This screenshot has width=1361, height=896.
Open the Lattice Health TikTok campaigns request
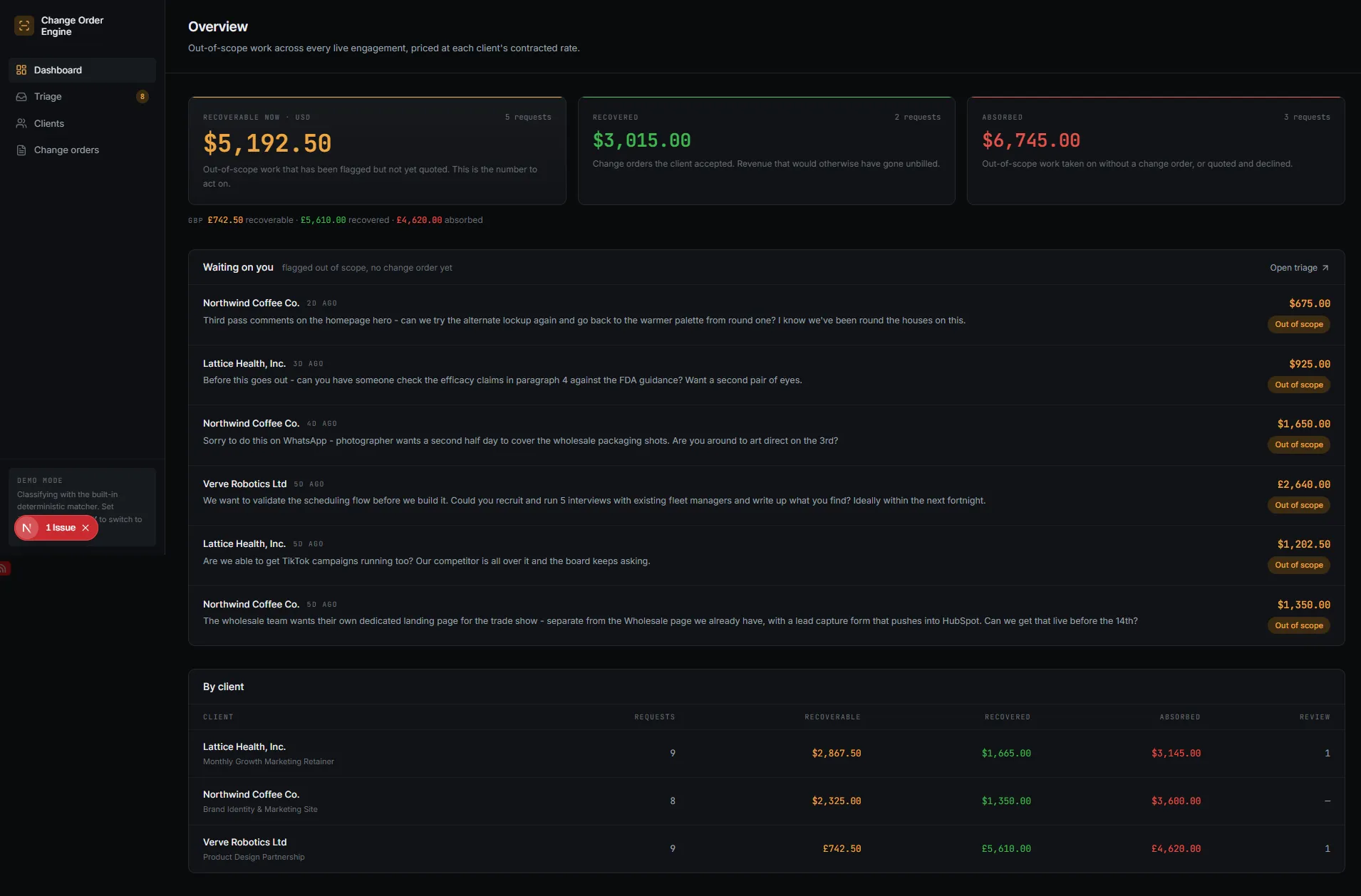pos(766,556)
